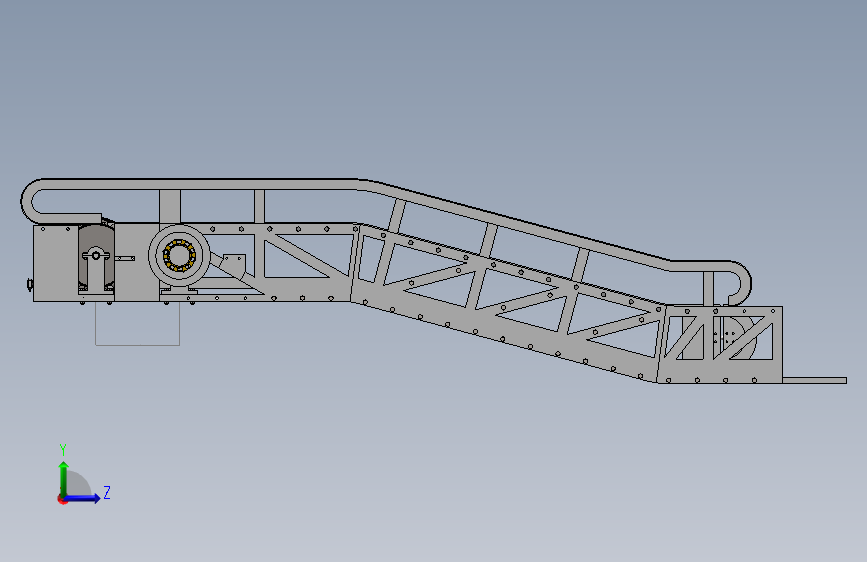Select the yellow bearing ring in drive sprocket

[179, 256]
